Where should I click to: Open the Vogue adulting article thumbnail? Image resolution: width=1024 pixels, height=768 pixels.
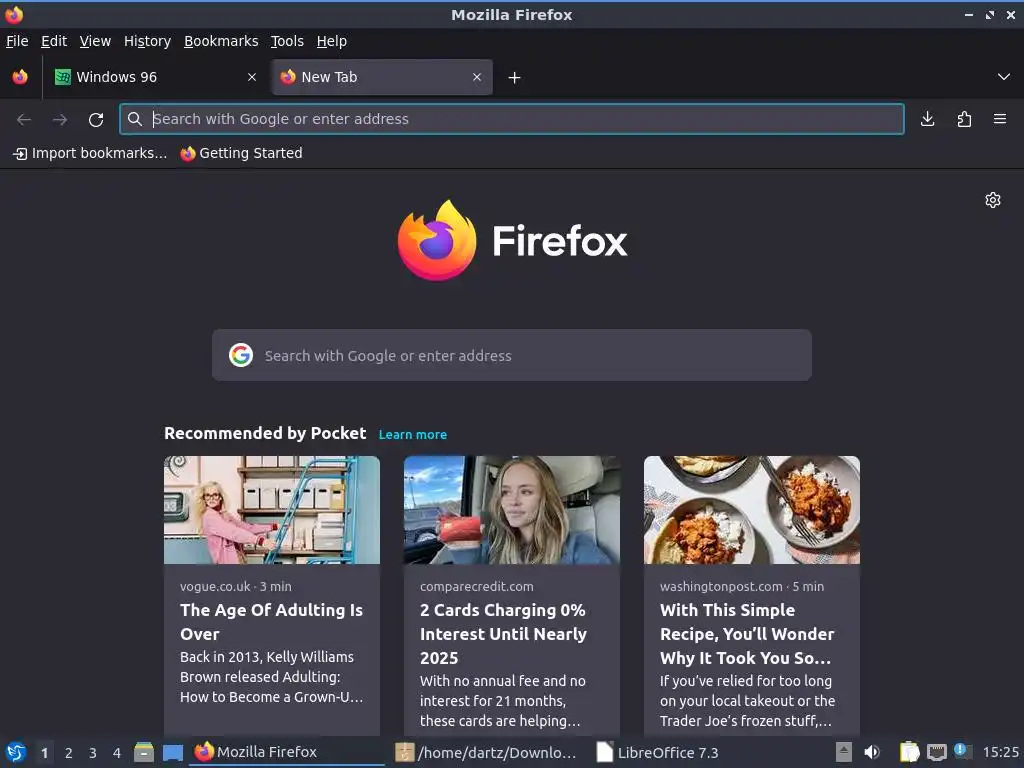click(272, 510)
